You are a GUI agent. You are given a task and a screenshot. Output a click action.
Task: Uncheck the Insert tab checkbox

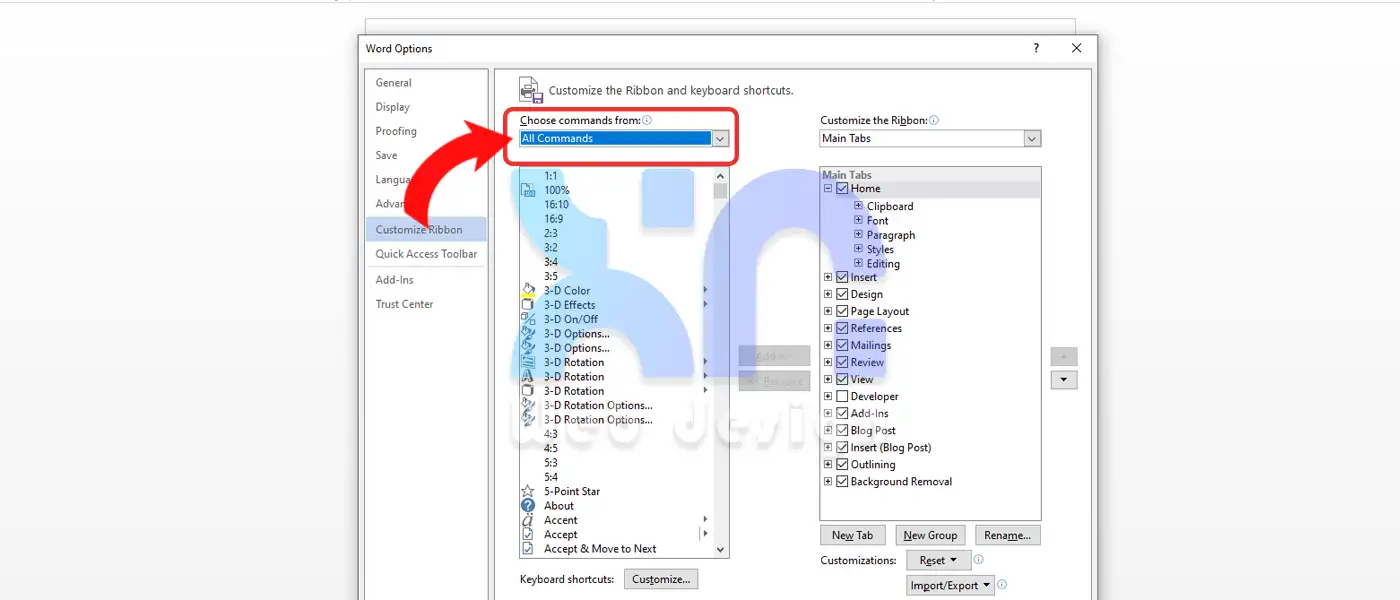click(842, 277)
